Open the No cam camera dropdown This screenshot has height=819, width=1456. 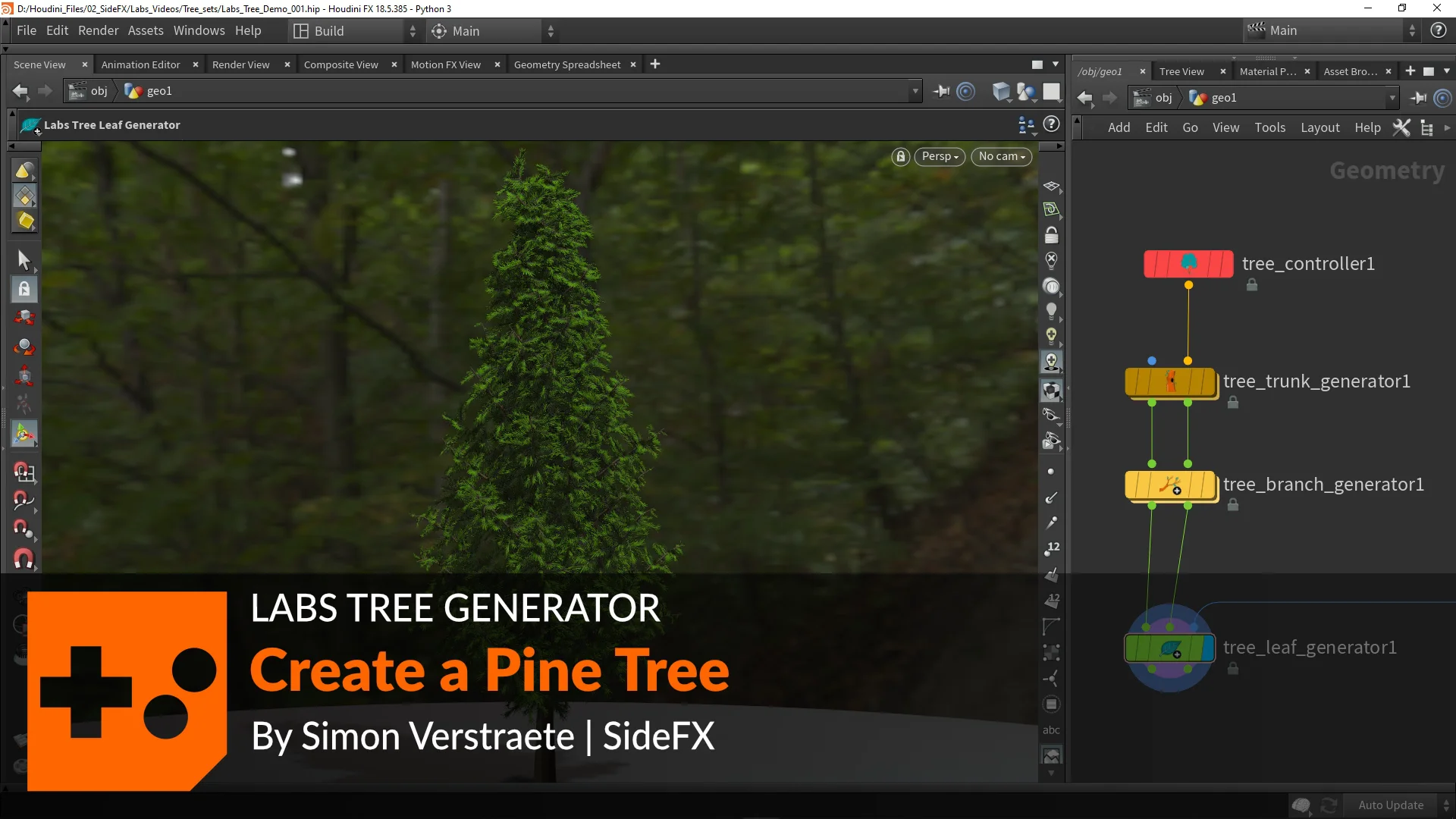(x=1001, y=156)
